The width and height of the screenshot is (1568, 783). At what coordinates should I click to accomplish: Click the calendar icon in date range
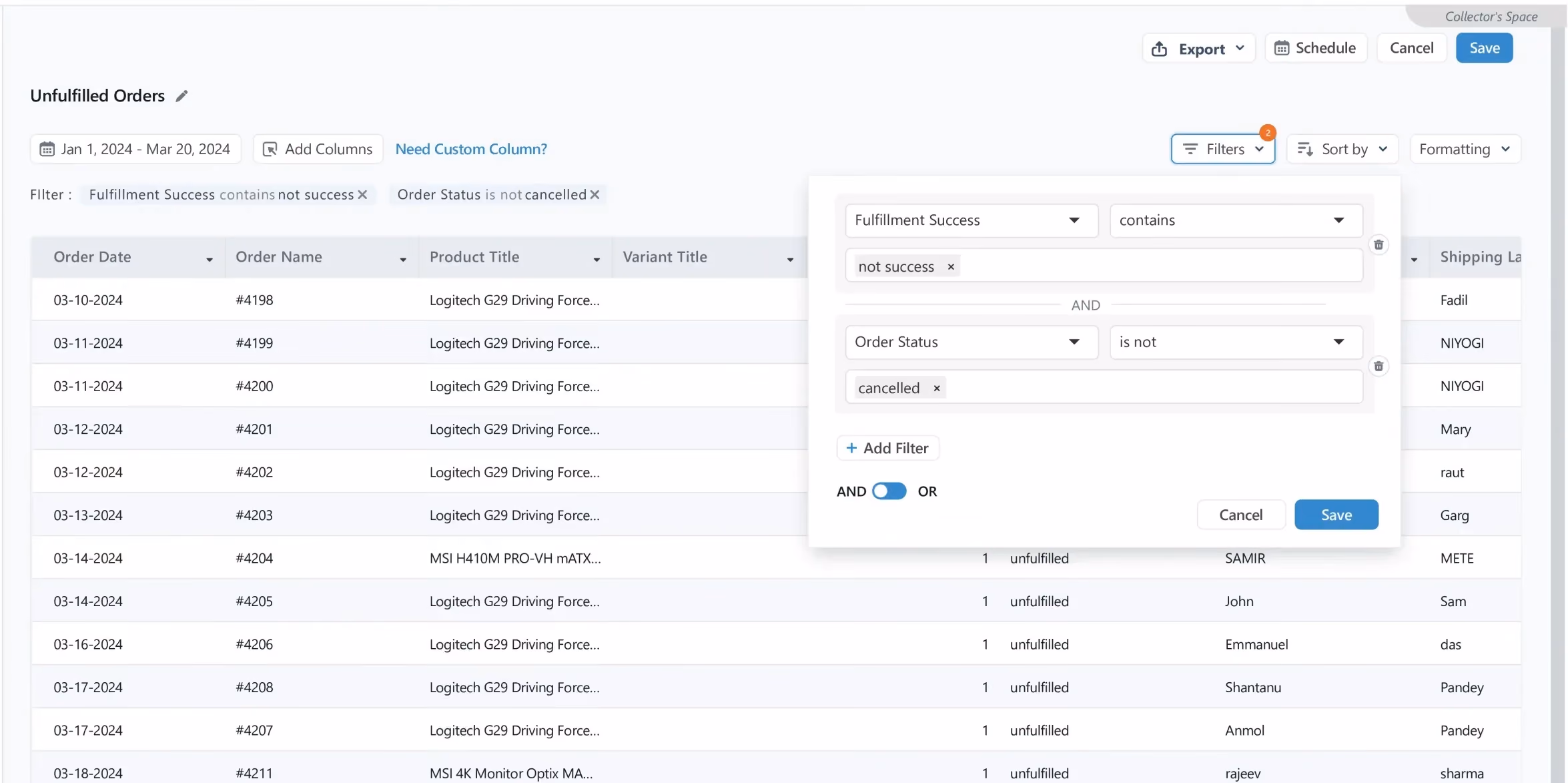tap(47, 149)
